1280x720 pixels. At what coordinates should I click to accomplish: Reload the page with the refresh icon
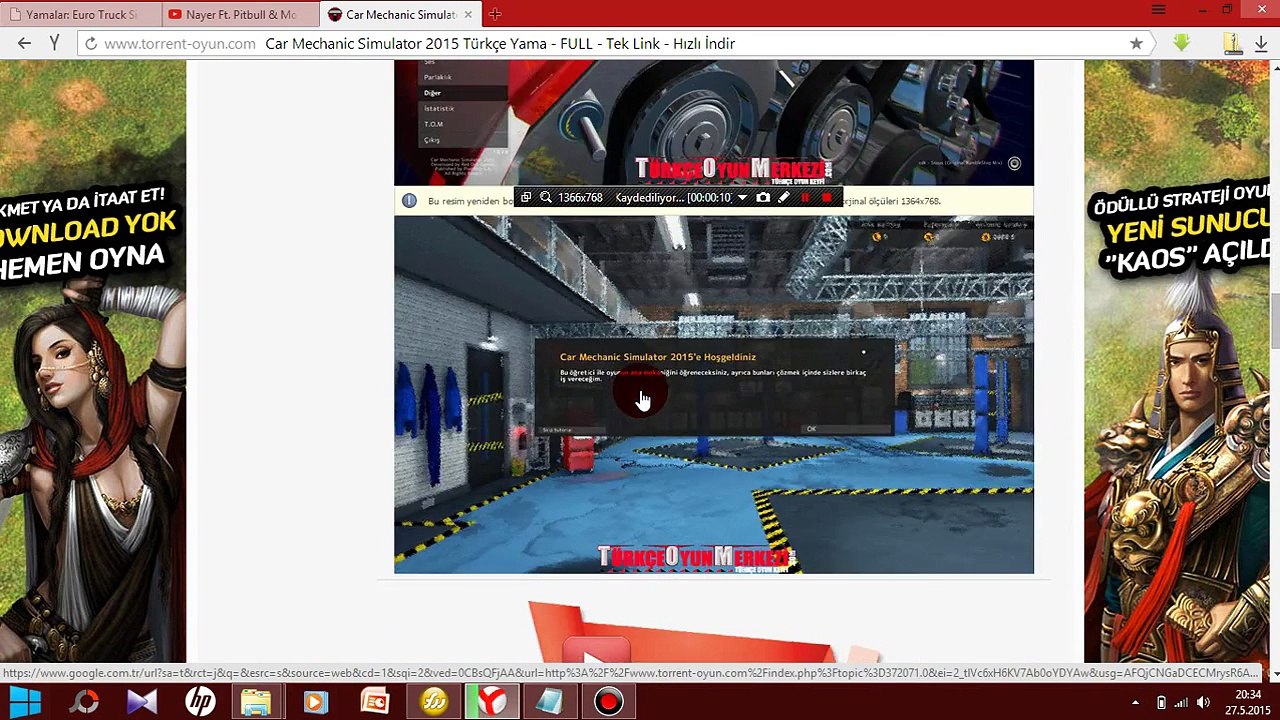(x=91, y=44)
